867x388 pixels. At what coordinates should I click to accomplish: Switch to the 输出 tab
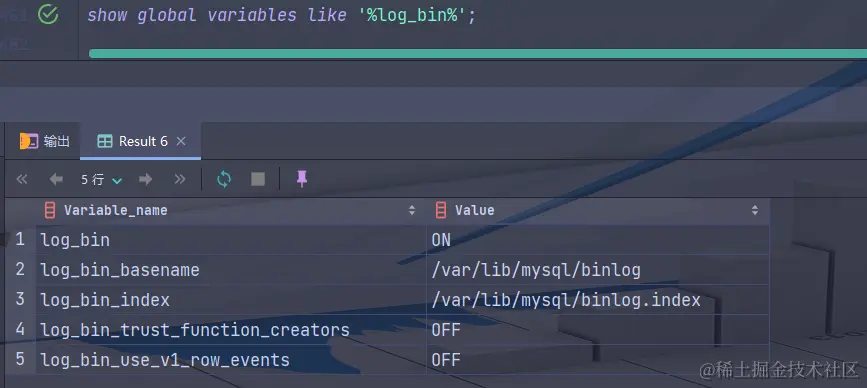pyautogui.click(x=45, y=141)
